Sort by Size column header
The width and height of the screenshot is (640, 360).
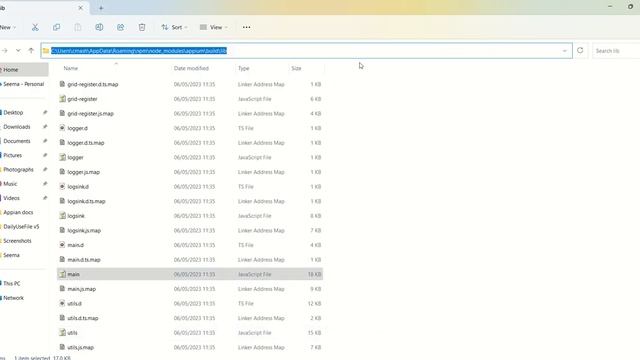296,68
